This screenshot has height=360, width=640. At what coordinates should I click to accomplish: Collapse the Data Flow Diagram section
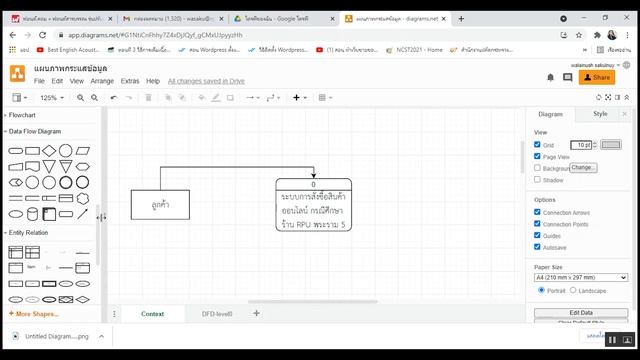click(x=34, y=131)
